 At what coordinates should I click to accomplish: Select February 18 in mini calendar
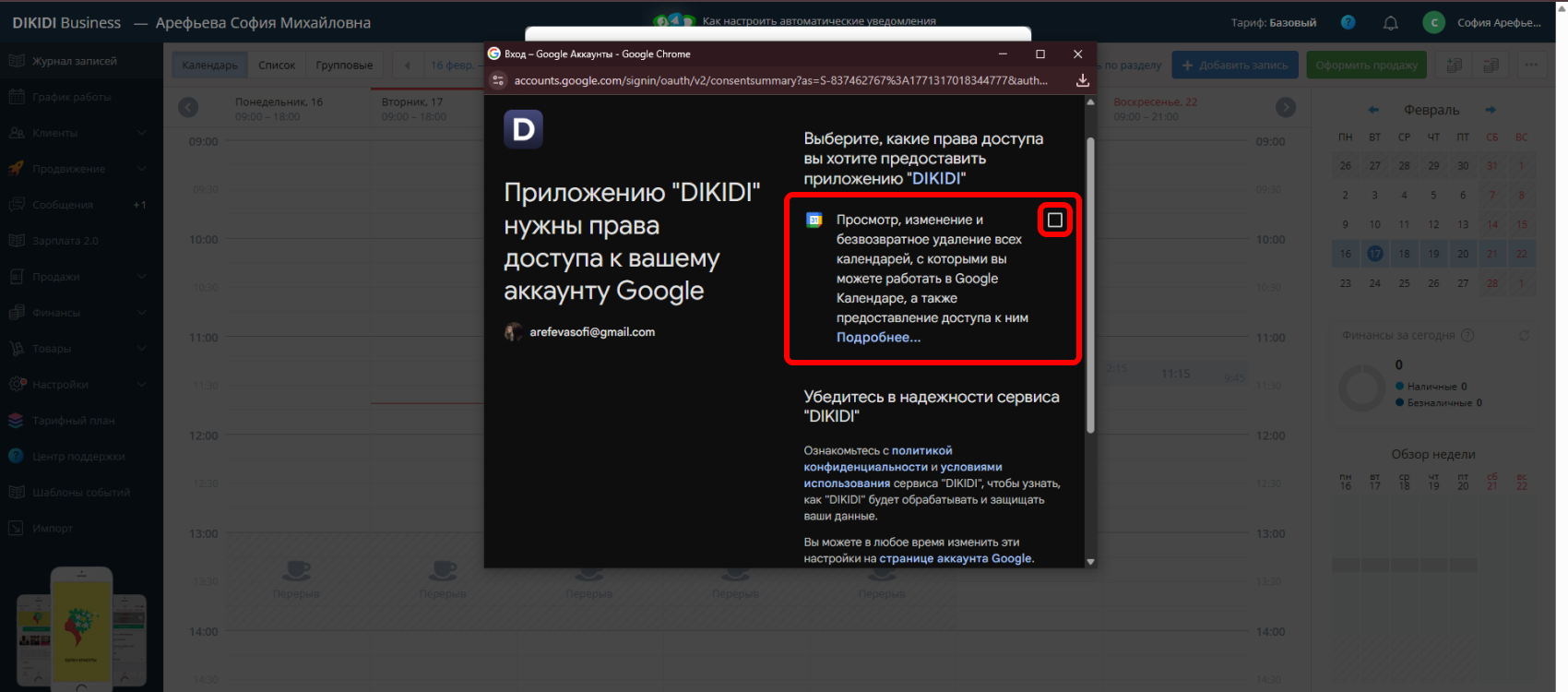1404,254
